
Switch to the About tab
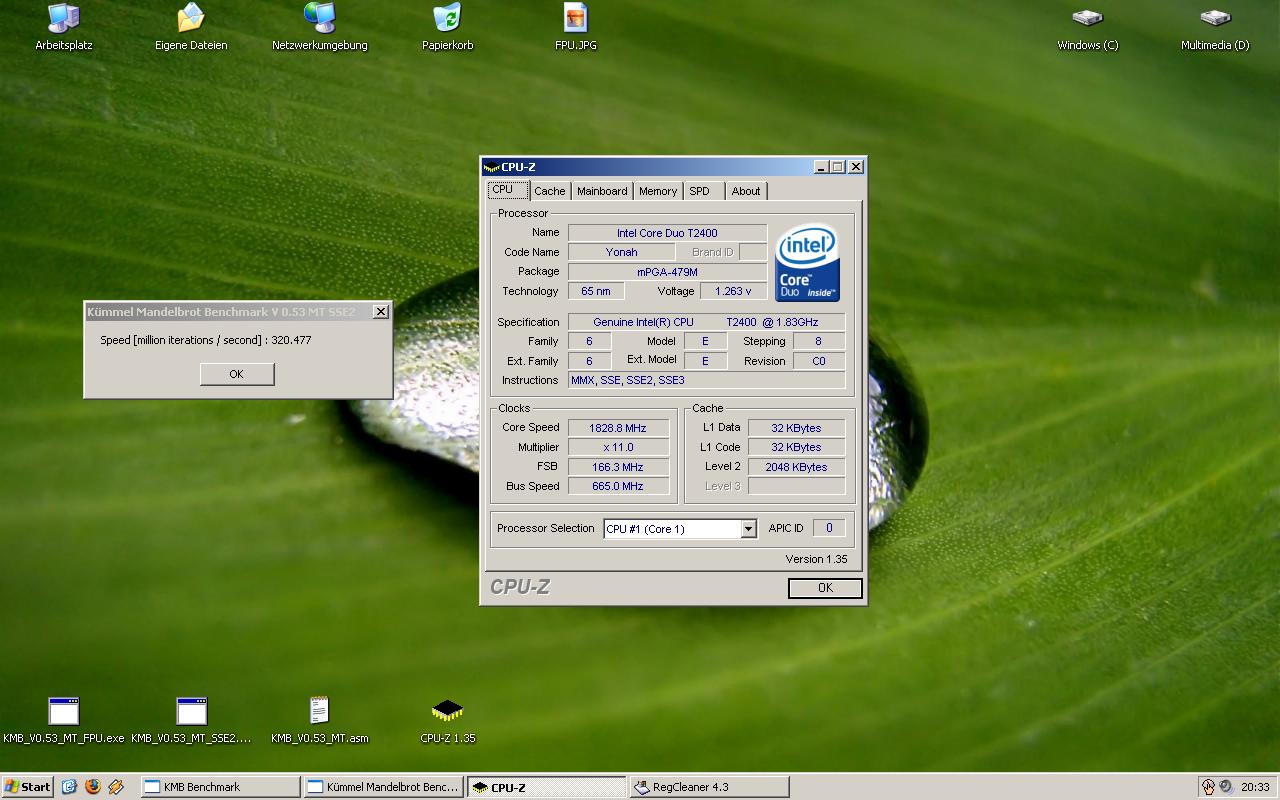click(746, 191)
